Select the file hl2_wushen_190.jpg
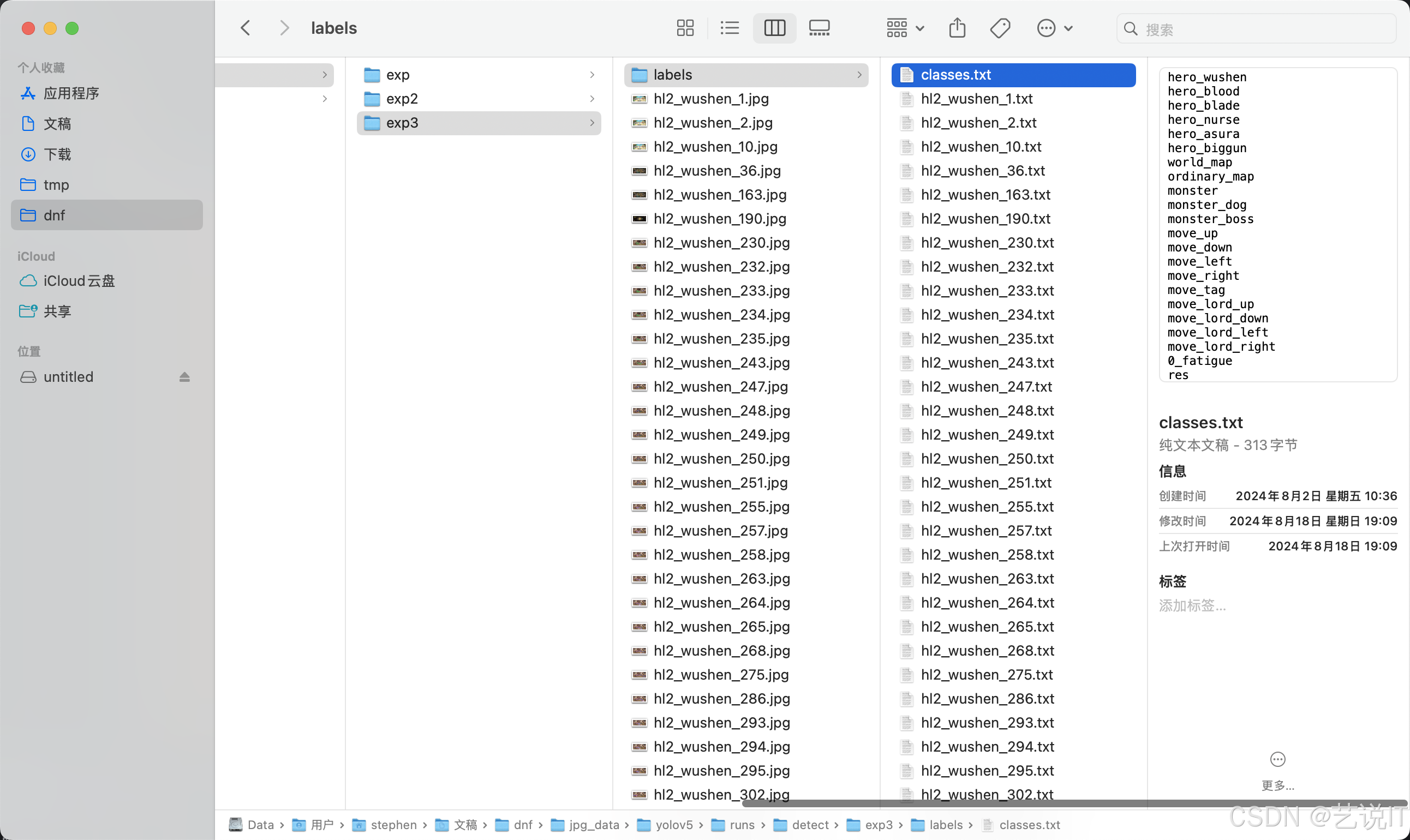The height and width of the screenshot is (840, 1410). (719, 219)
